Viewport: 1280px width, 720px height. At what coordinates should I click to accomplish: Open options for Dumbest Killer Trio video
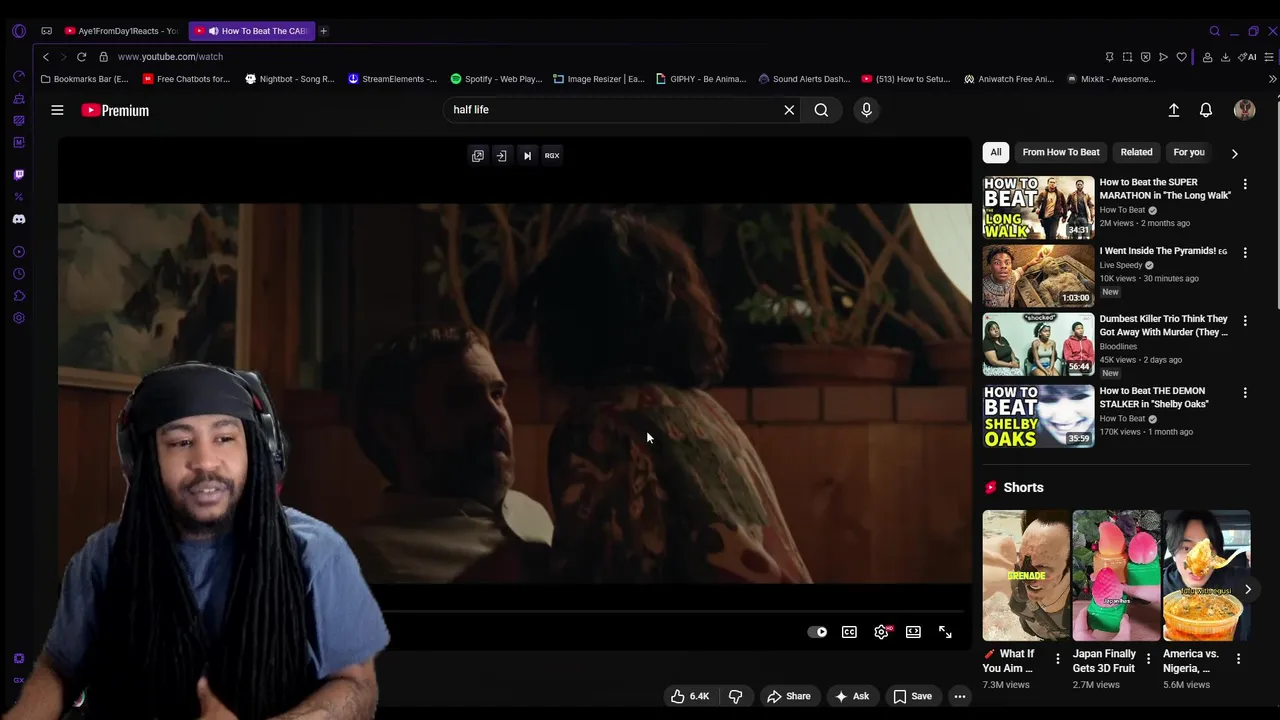pyautogui.click(x=1245, y=321)
